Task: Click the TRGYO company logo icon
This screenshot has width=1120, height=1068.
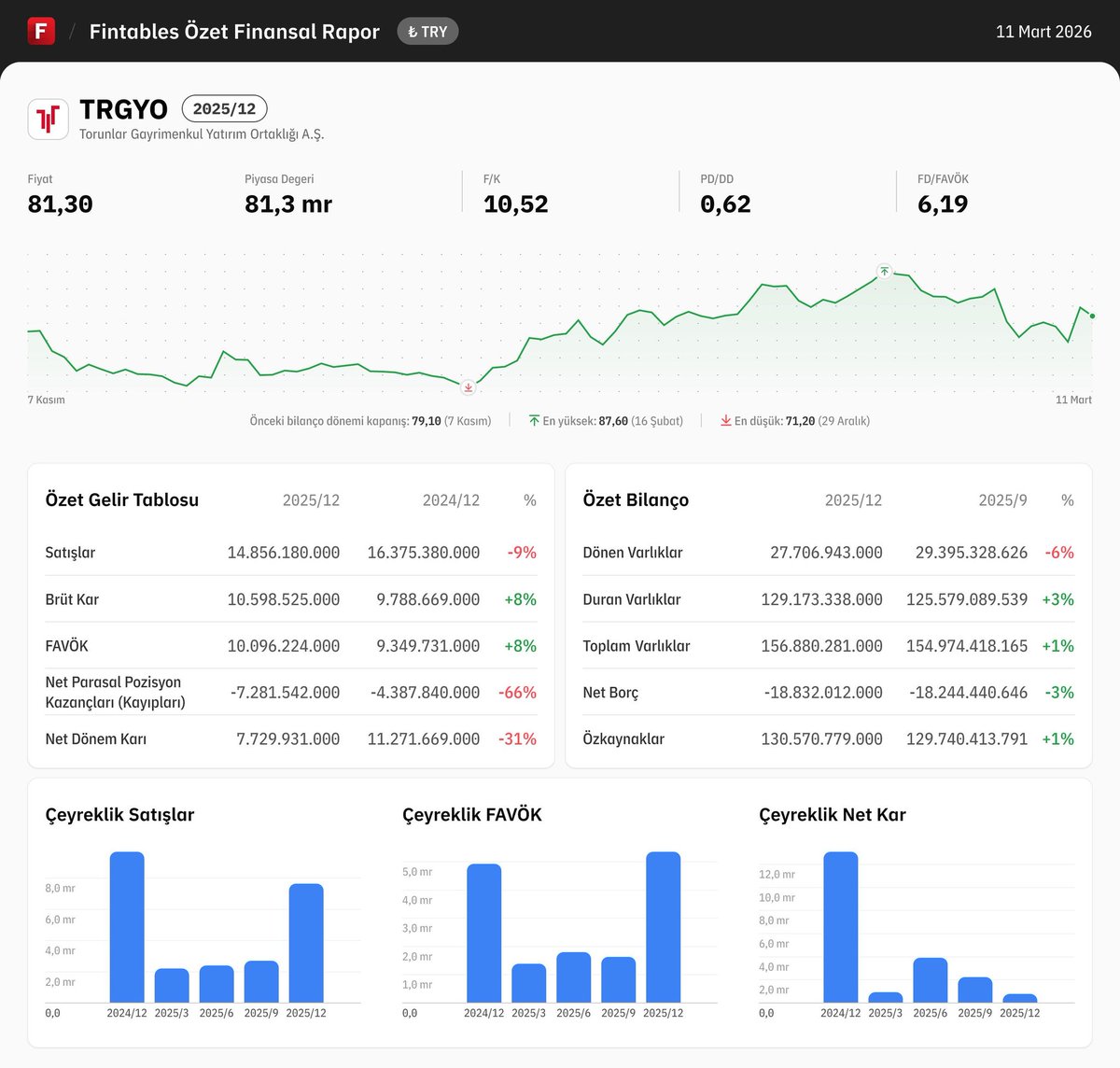Action: pyautogui.click(x=48, y=119)
